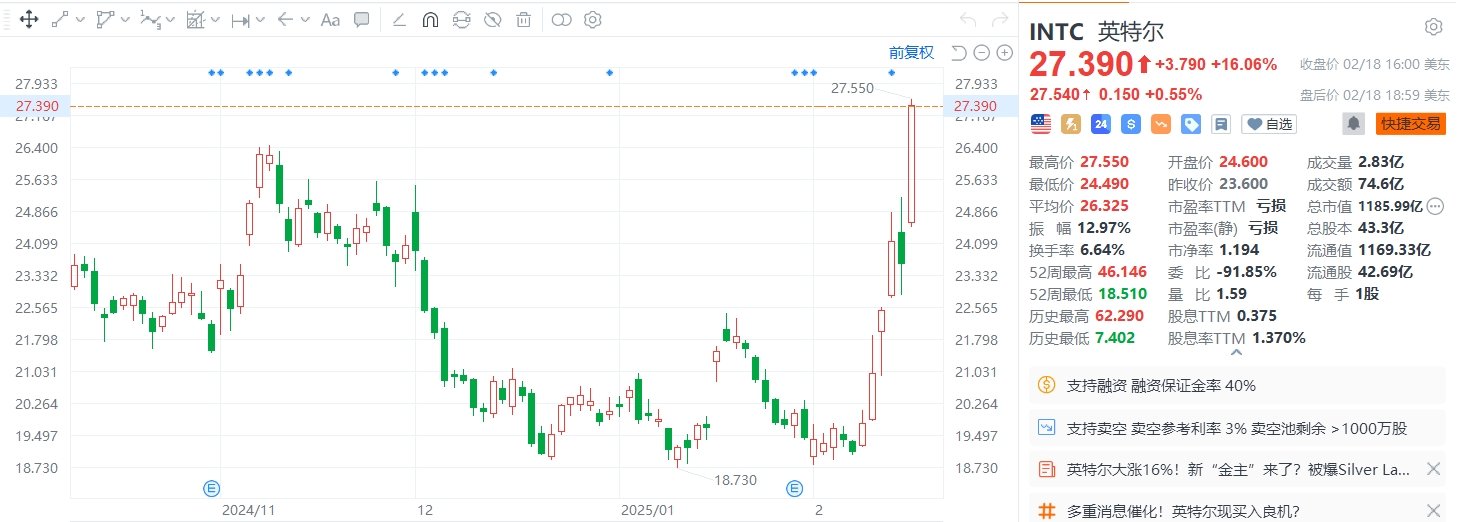Open 支持融资 margin info row
The width and height of the screenshot is (1457, 522).
[1236, 385]
